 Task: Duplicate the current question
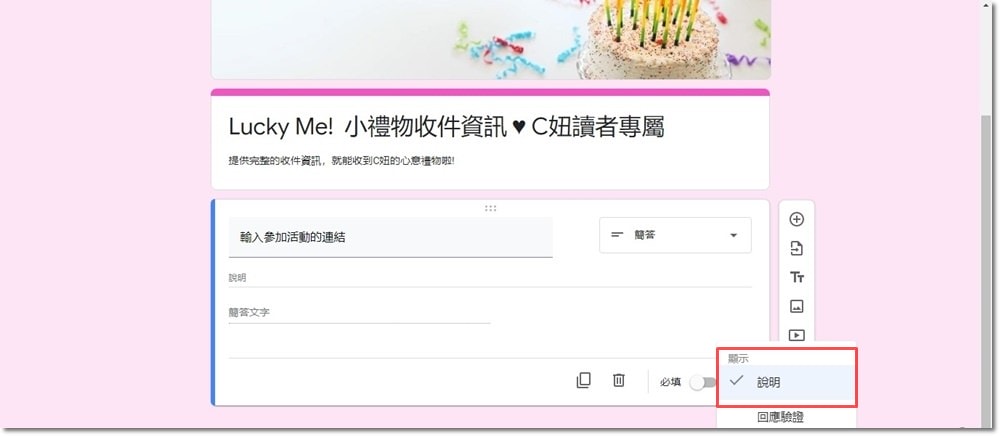pos(584,381)
